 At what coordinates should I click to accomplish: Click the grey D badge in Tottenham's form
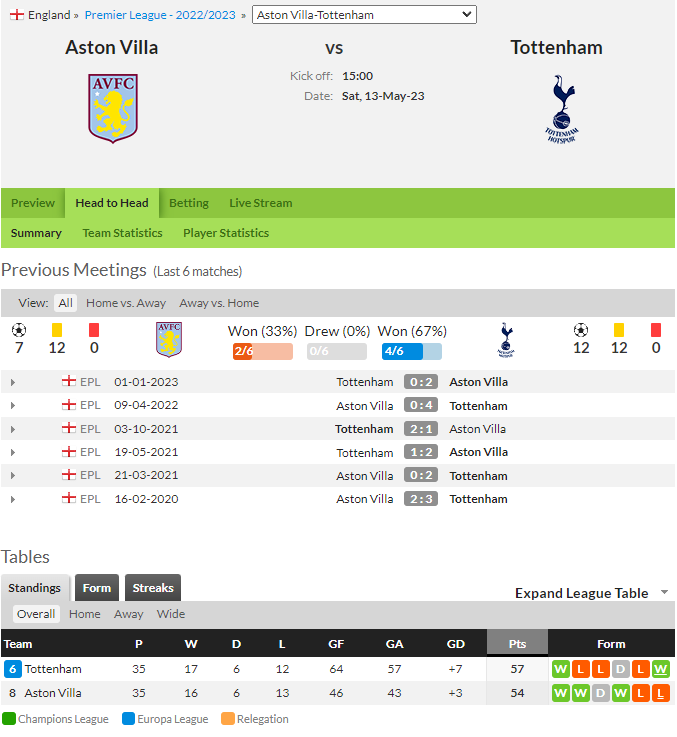point(621,669)
